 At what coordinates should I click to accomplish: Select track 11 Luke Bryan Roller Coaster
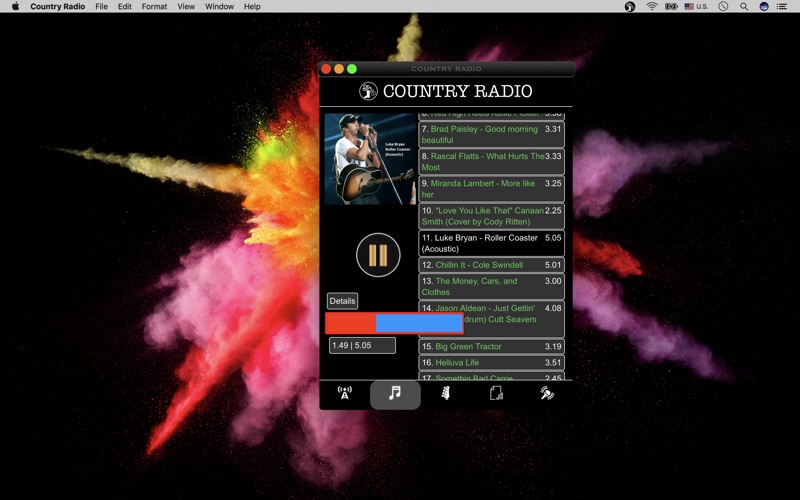(492, 243)
